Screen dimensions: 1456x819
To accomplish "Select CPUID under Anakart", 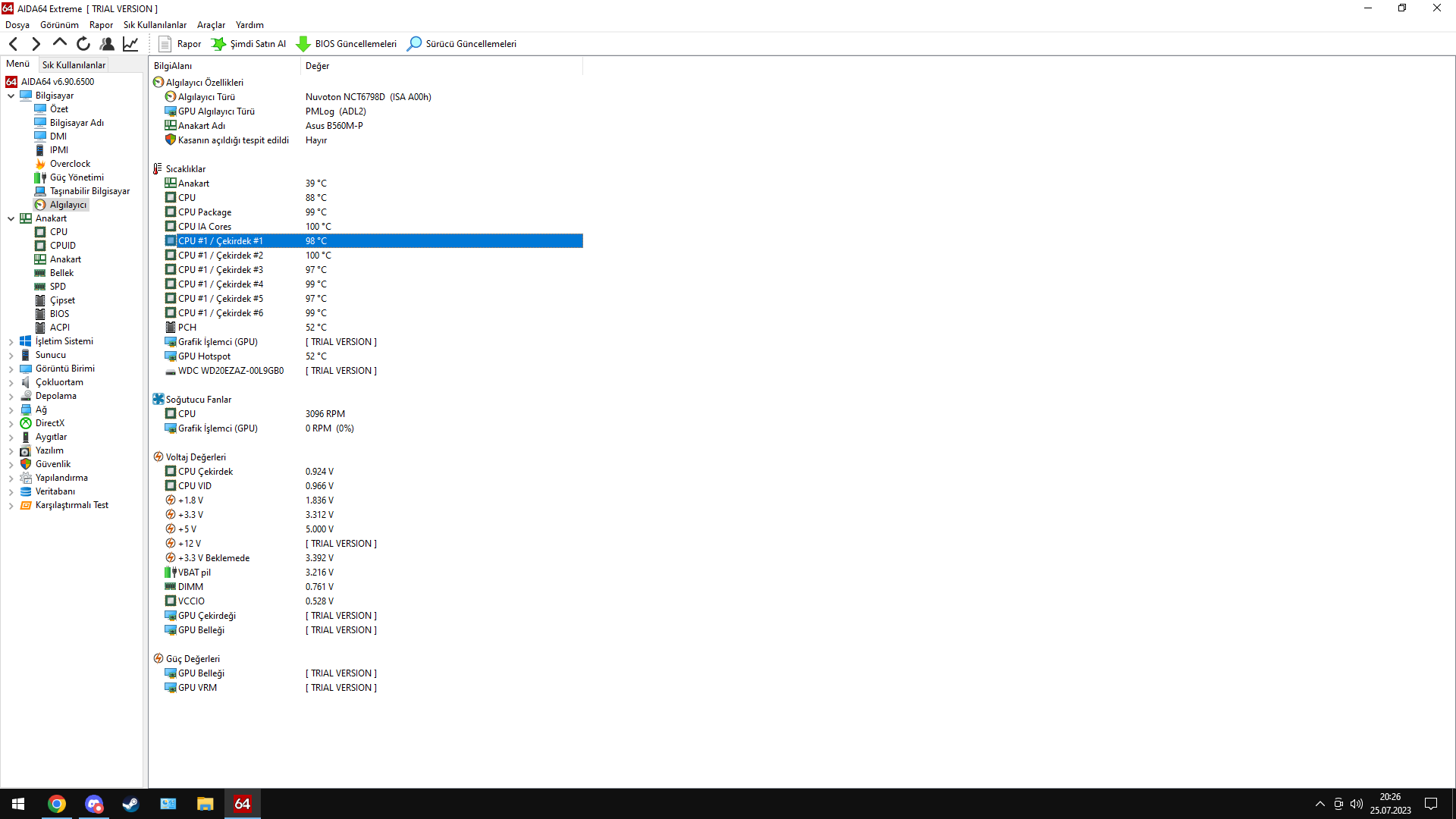I will pos(62,246).
